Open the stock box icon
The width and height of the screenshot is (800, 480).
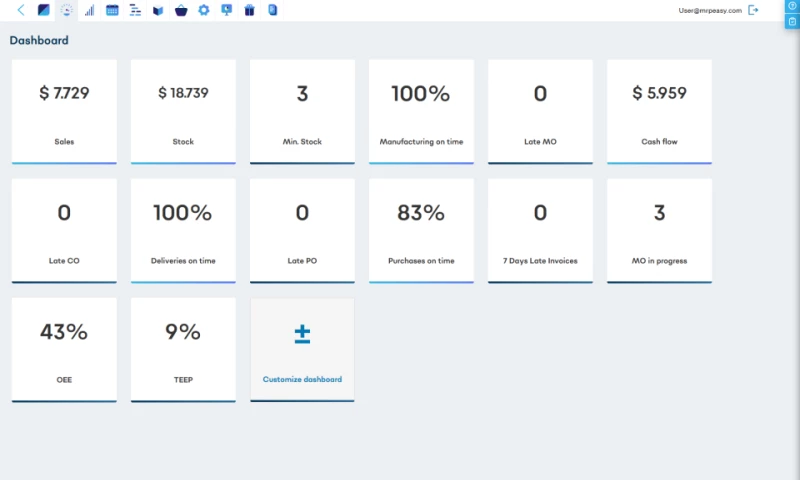click(158, 10)
